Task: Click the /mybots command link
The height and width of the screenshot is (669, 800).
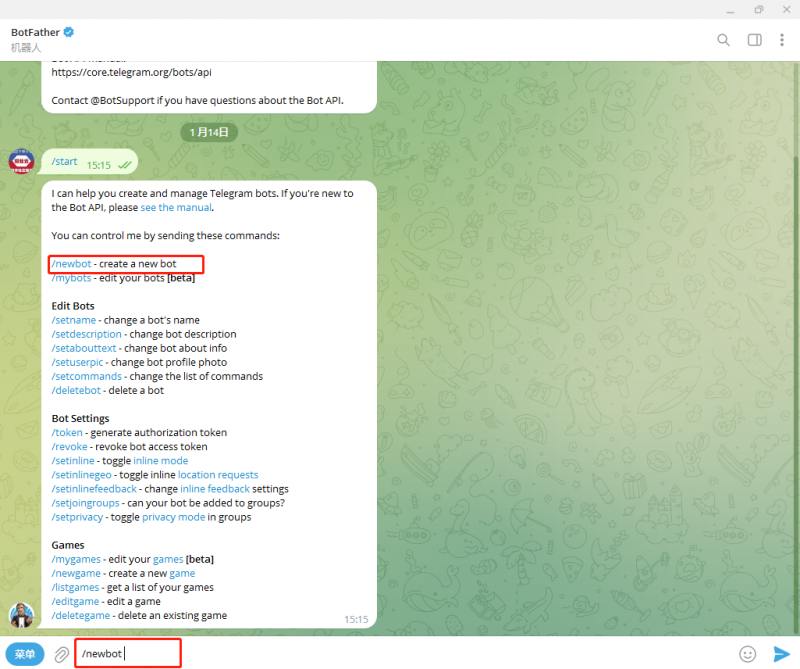Action: (71, 278)
